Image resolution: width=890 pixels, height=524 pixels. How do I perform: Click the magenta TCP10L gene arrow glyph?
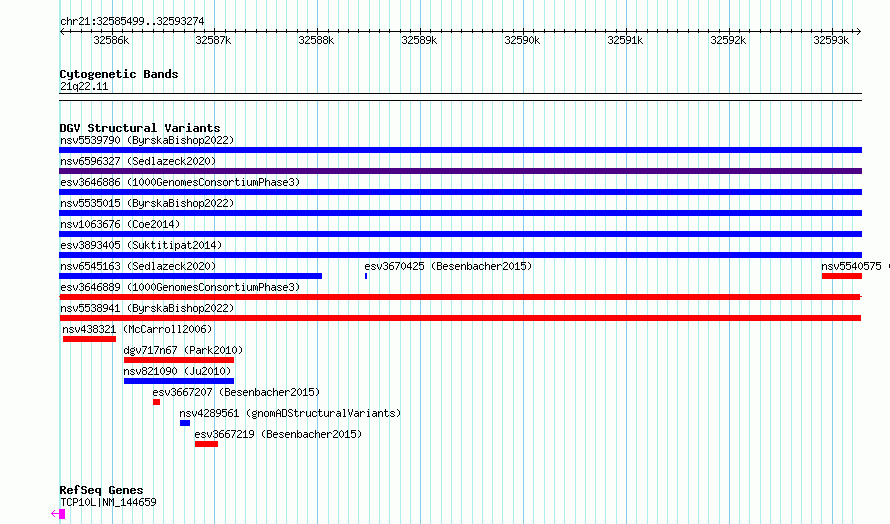pos(58,514)
